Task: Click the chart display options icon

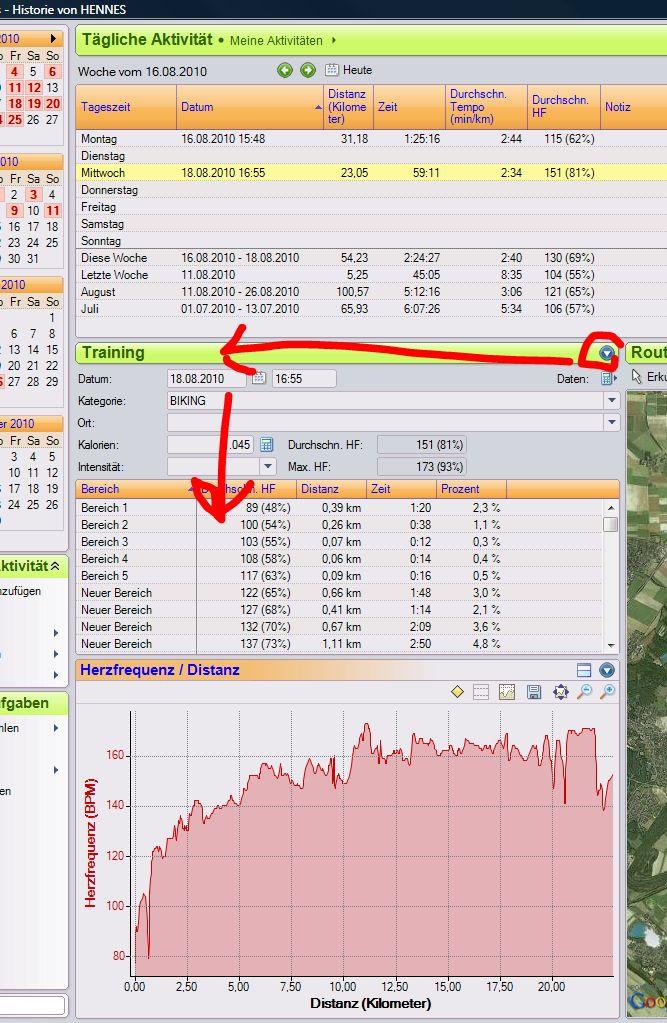Action: click(x=506, y=692)
